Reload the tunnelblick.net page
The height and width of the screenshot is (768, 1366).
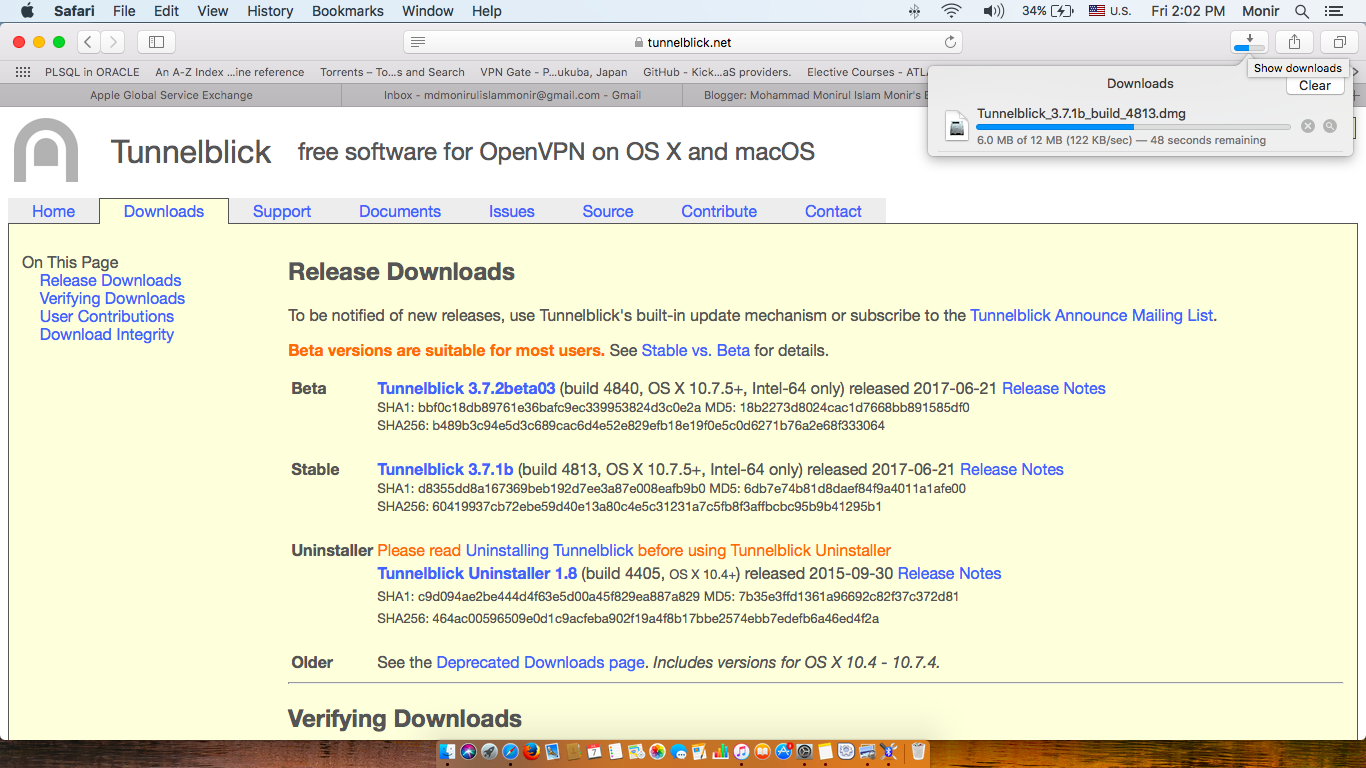[x=951, y=42]
